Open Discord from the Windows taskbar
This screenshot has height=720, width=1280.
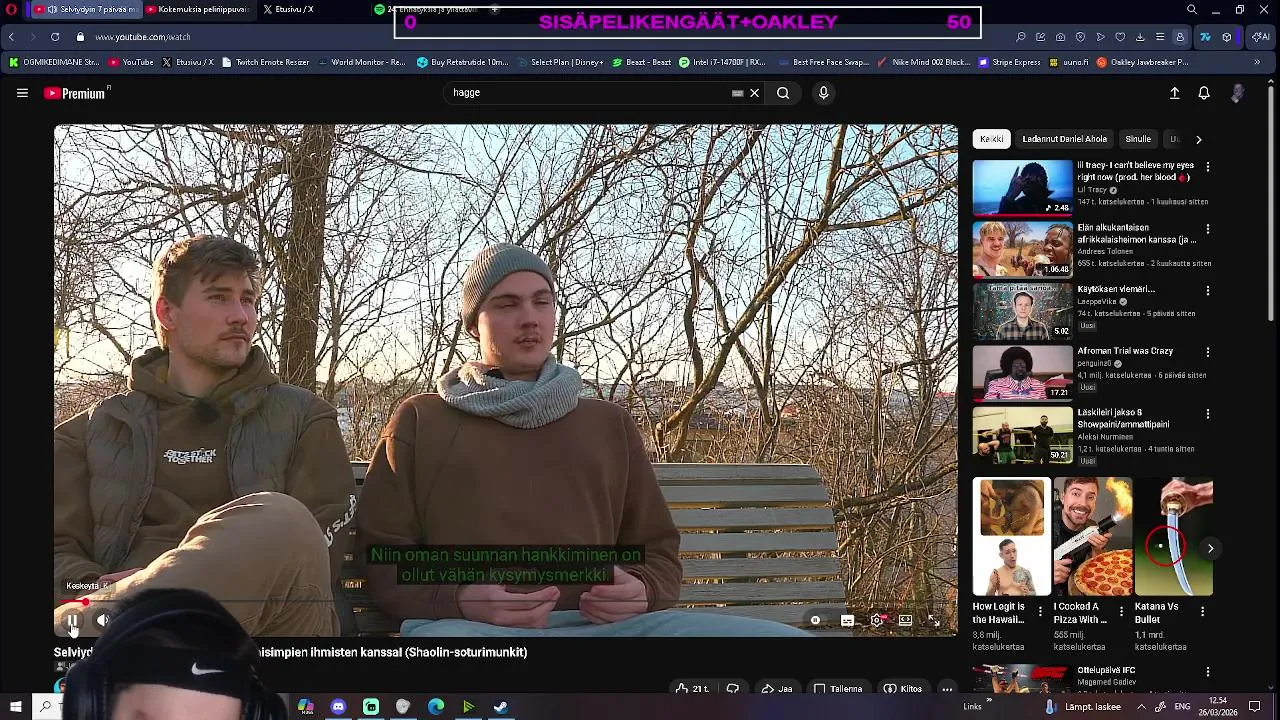[x=338, y=707]
